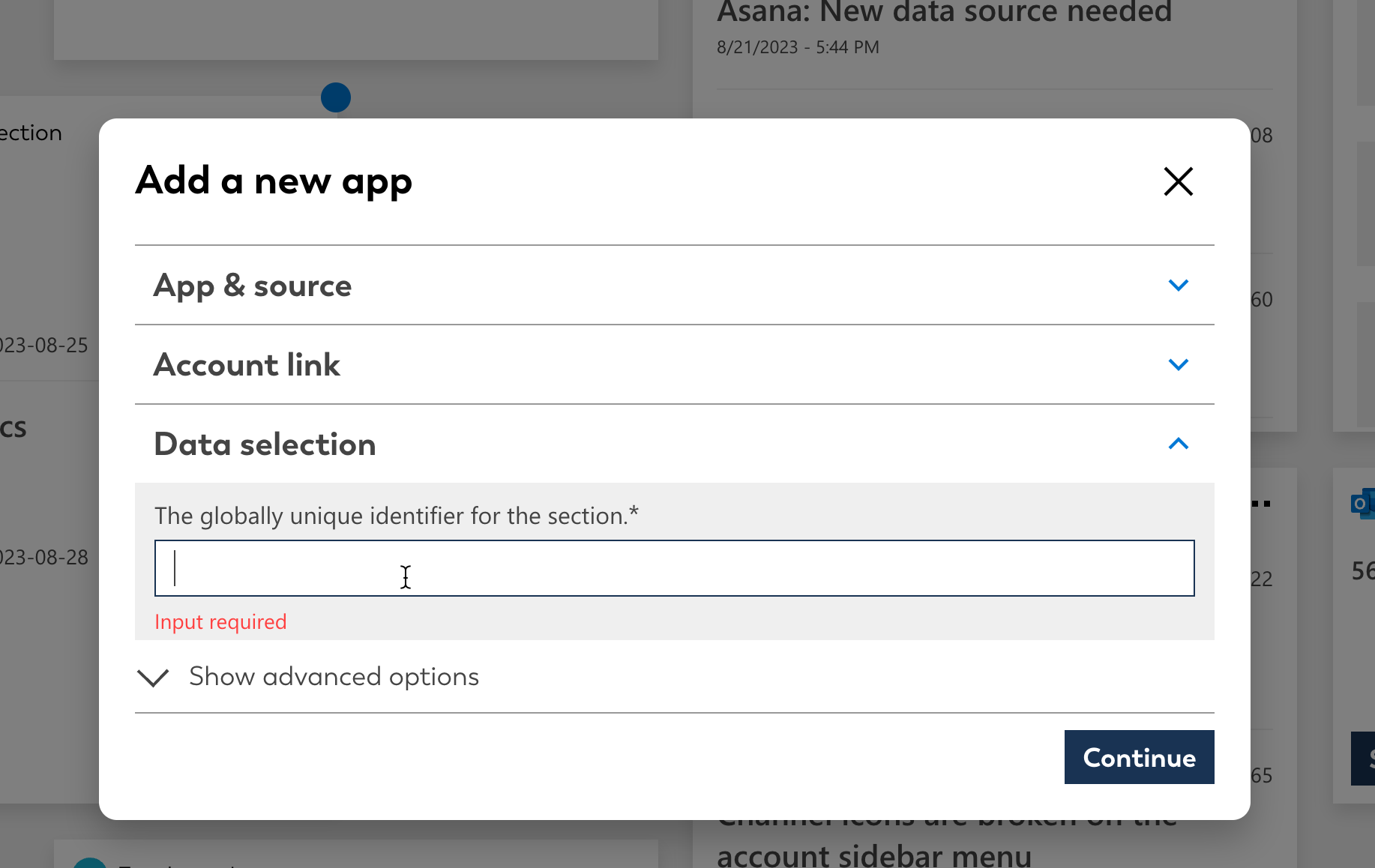Click the chevron beside Show advanced options
Image resolution: width=1375 pixels, height=868 pixels.
153,677
